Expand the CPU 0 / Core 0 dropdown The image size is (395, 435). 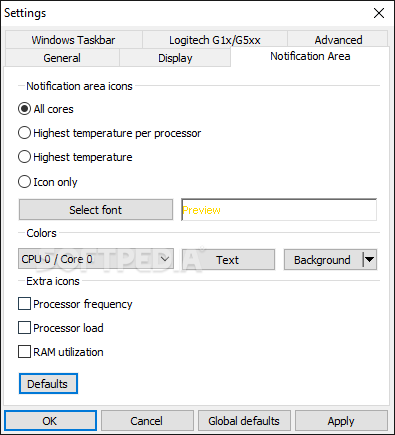point(96,259)
